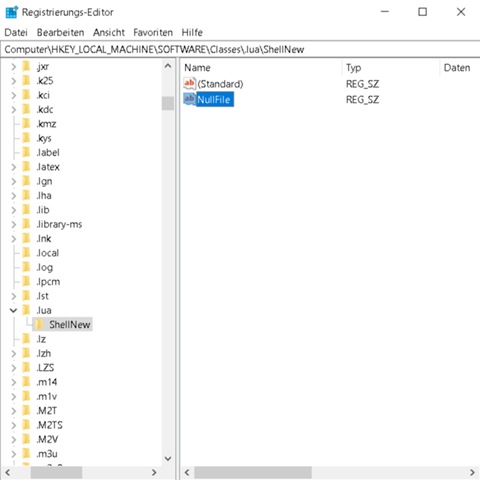Select the NullFile string value icon
This screenshot has width=480, height=480.
point(189,99)
